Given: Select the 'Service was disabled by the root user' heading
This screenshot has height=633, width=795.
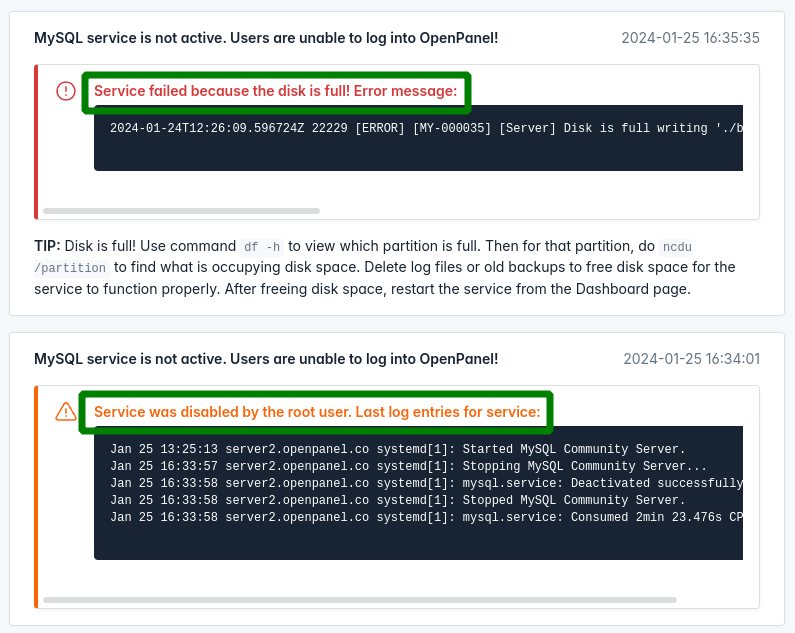Looking at the screenshot, I should [x=317, y=411].
